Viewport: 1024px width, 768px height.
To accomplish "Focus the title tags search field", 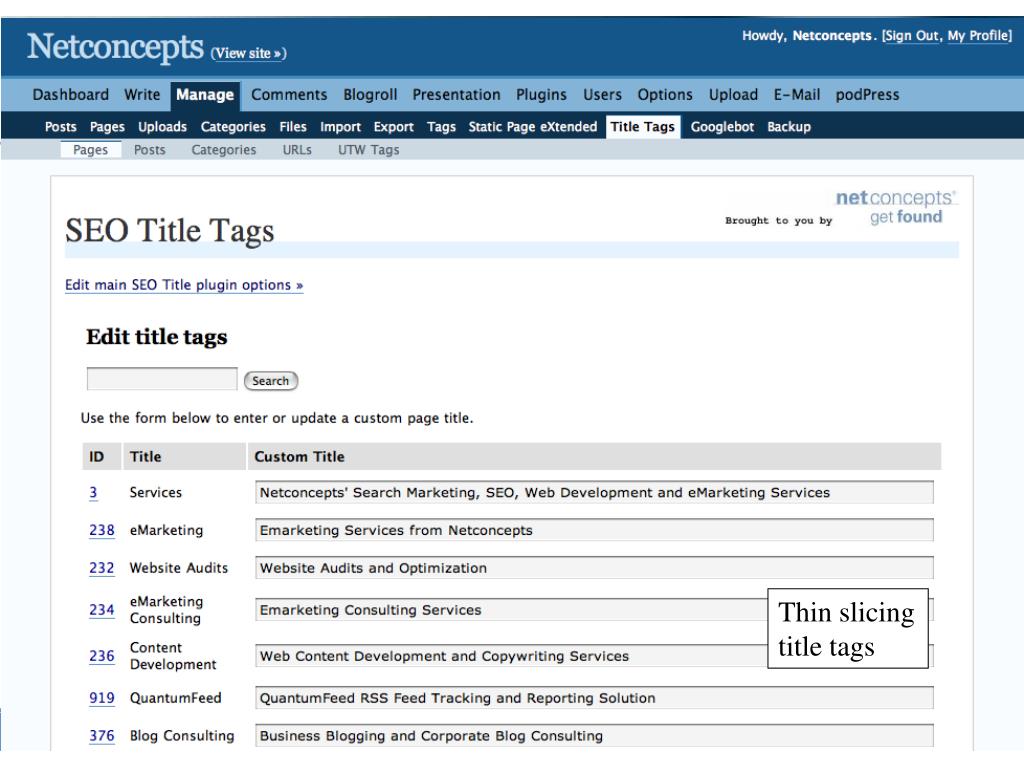I will pos(162,379).
